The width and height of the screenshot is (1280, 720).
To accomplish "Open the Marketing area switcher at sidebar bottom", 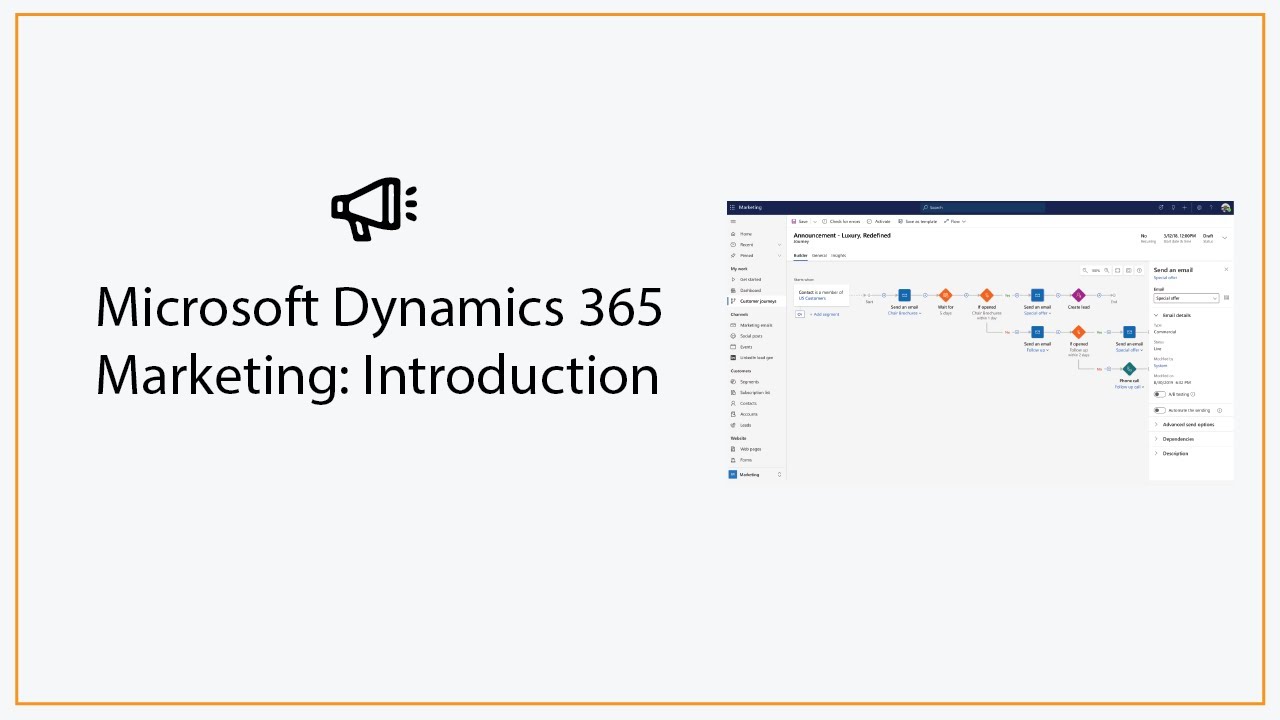I will [756, 475].
